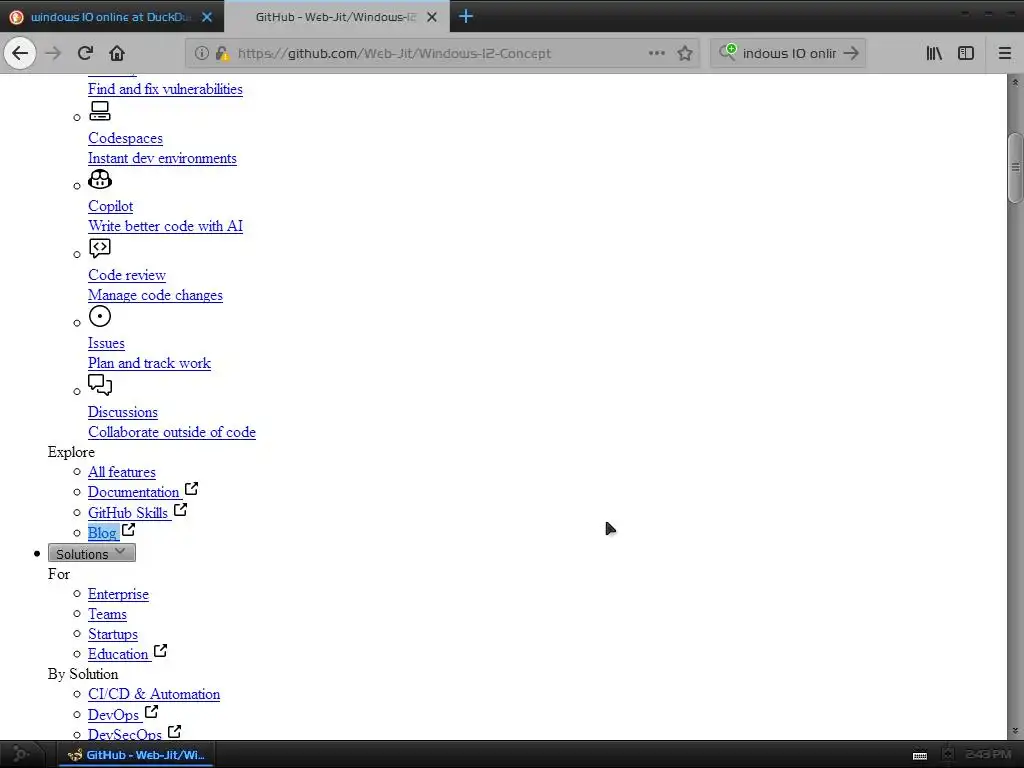
Task: Switch to the DuckDuckGo search tab
Action: (x=112, y=17)
